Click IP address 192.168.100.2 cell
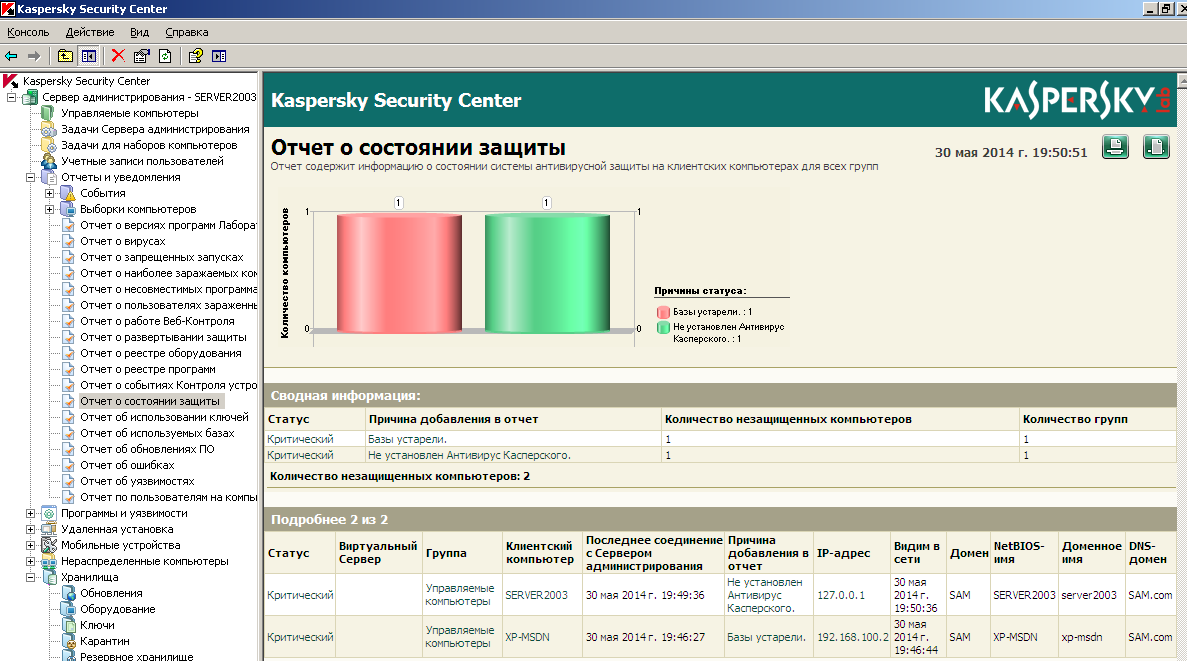Image resolution: width=1187 pixels, height=661 pixels. (x=852, y=638)
